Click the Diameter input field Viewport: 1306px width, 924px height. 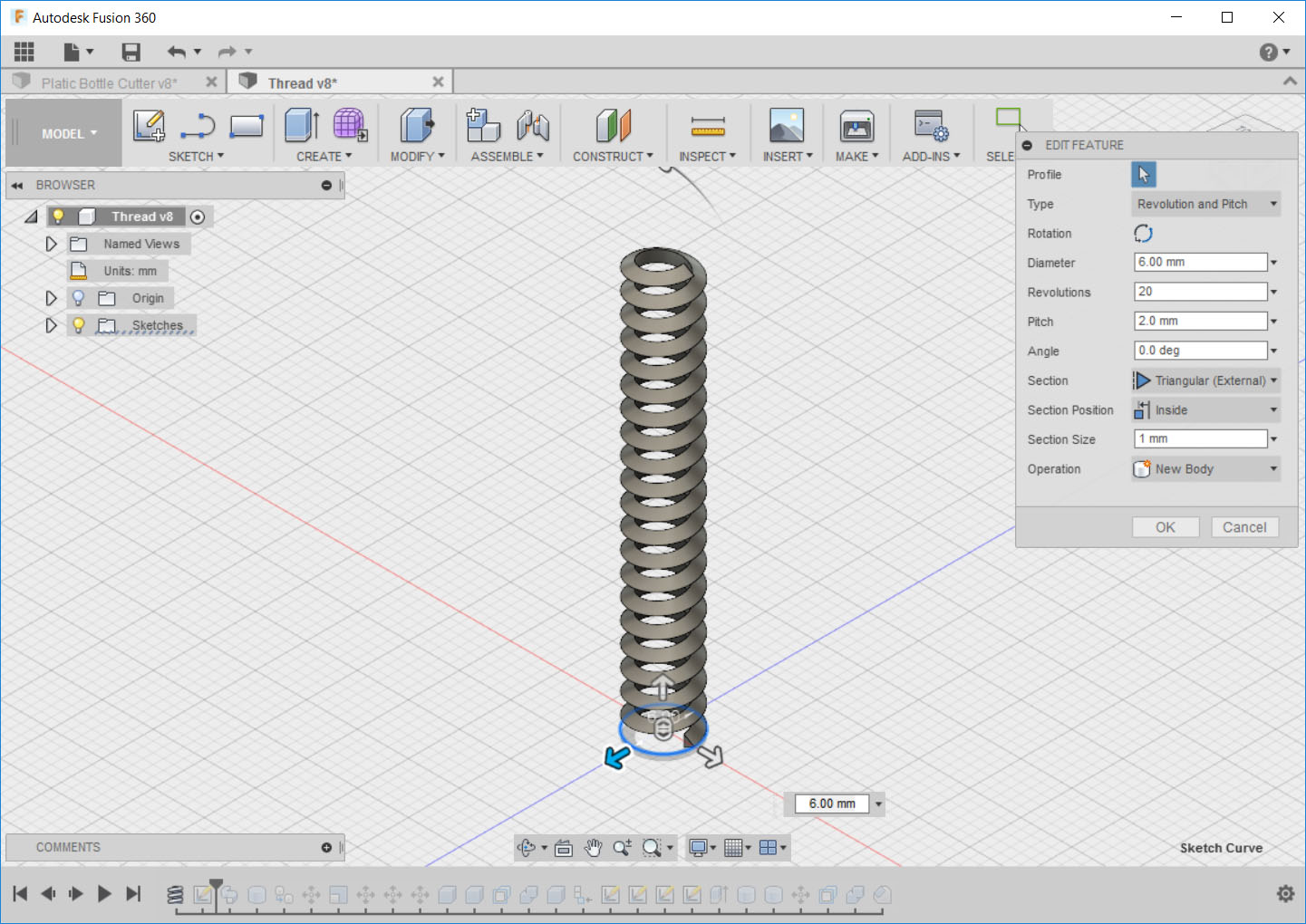point(1201,262)
